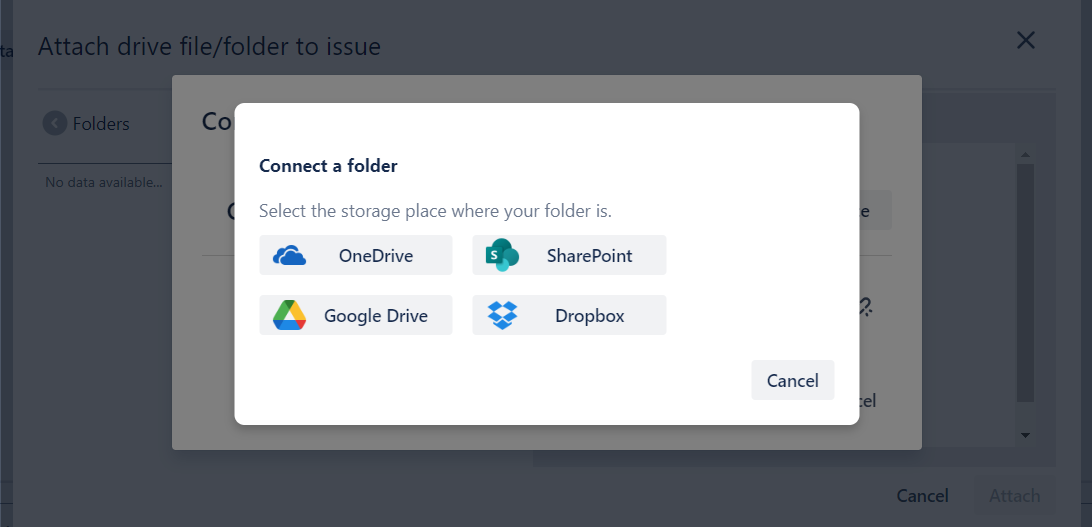Click the 'Connect a folder' heading
This screenshot has height=527, width=1092.
(x=328, y=166)
